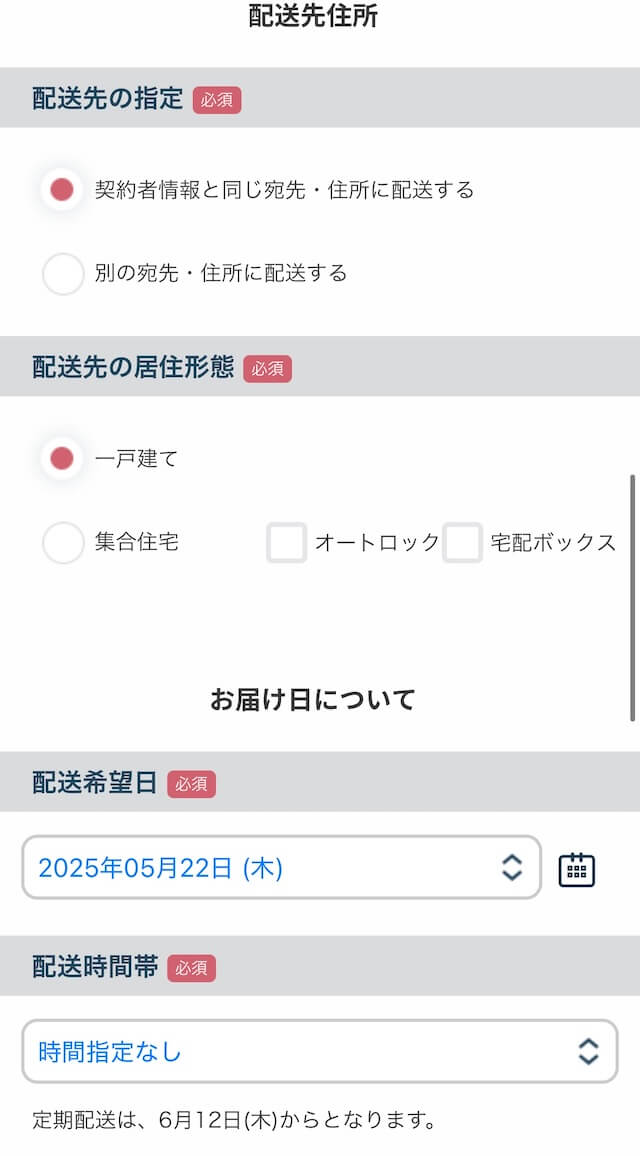Image resolution: width=640 pixels, height=1156 pixels.
Task: Enable the 'オートロック' checkbox
Action: pos(286,543)
